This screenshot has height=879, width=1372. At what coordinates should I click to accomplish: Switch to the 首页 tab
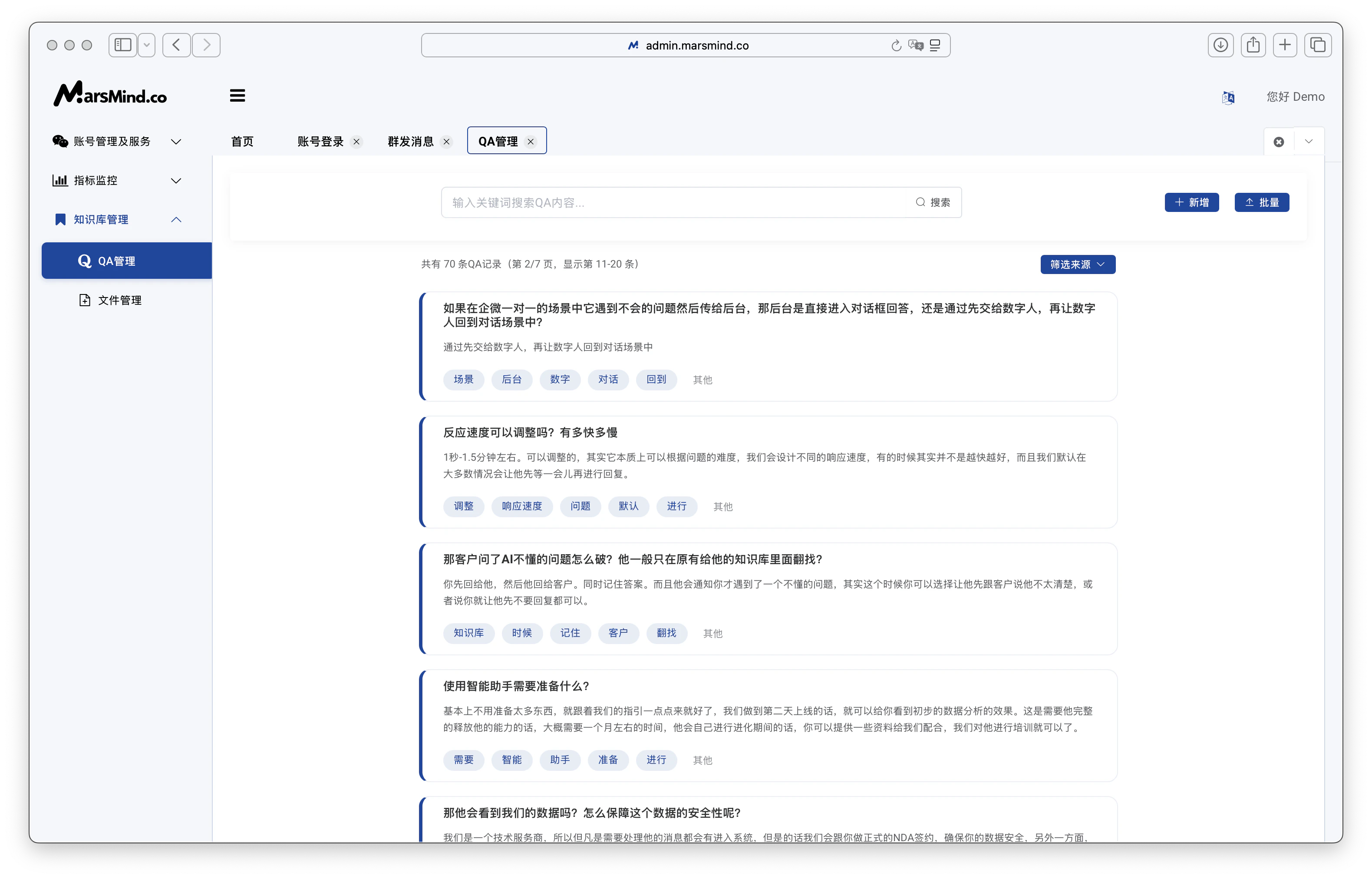tap(241, 141)
